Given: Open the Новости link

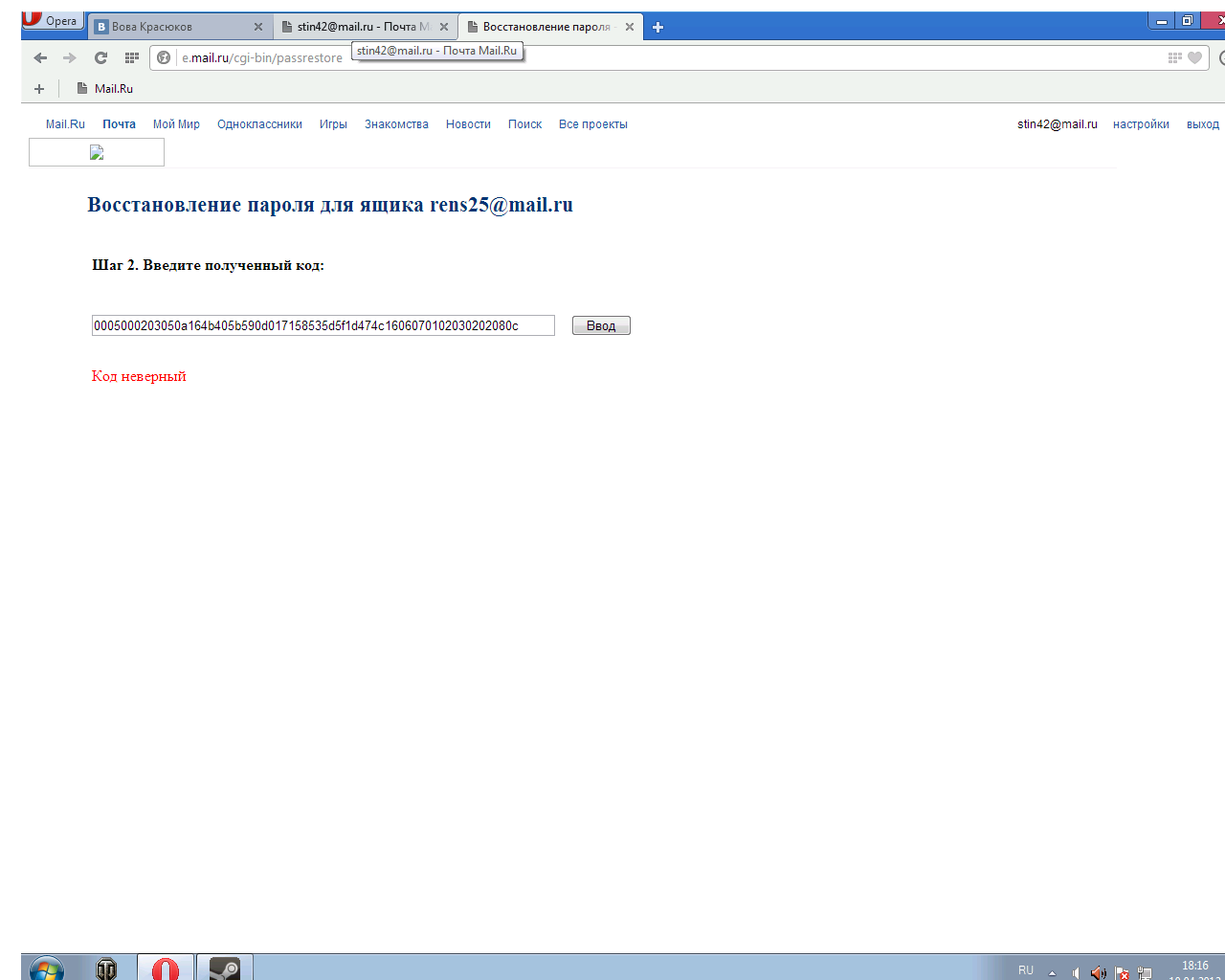Looking at the screenshot, I should point(468,124).
